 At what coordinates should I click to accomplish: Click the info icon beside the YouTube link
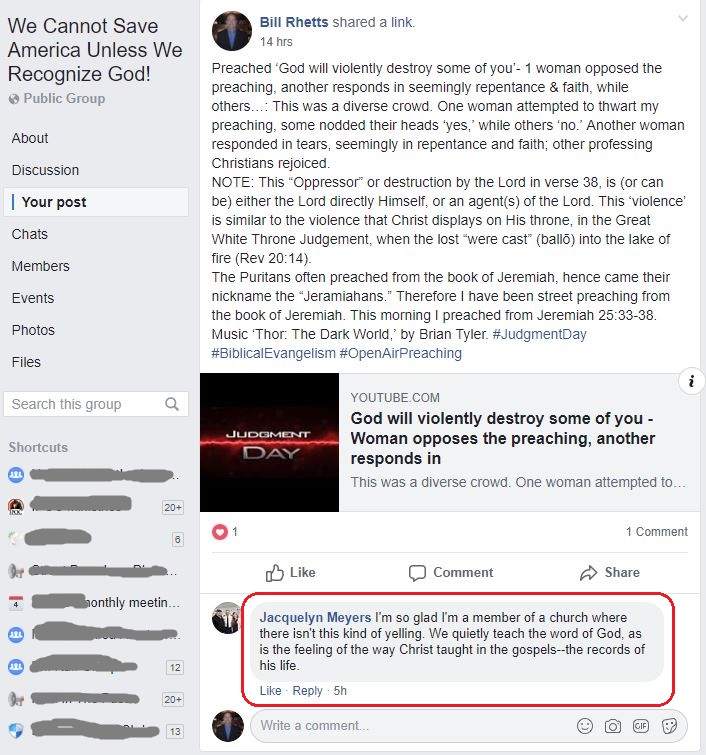click(692, 381)
